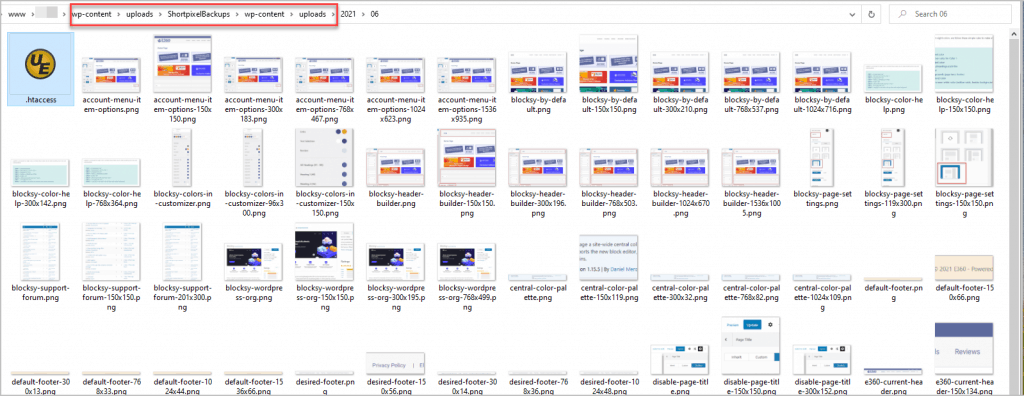
Task: Select blocksy-by-default-768x537.png file
Action: point(751,73)
